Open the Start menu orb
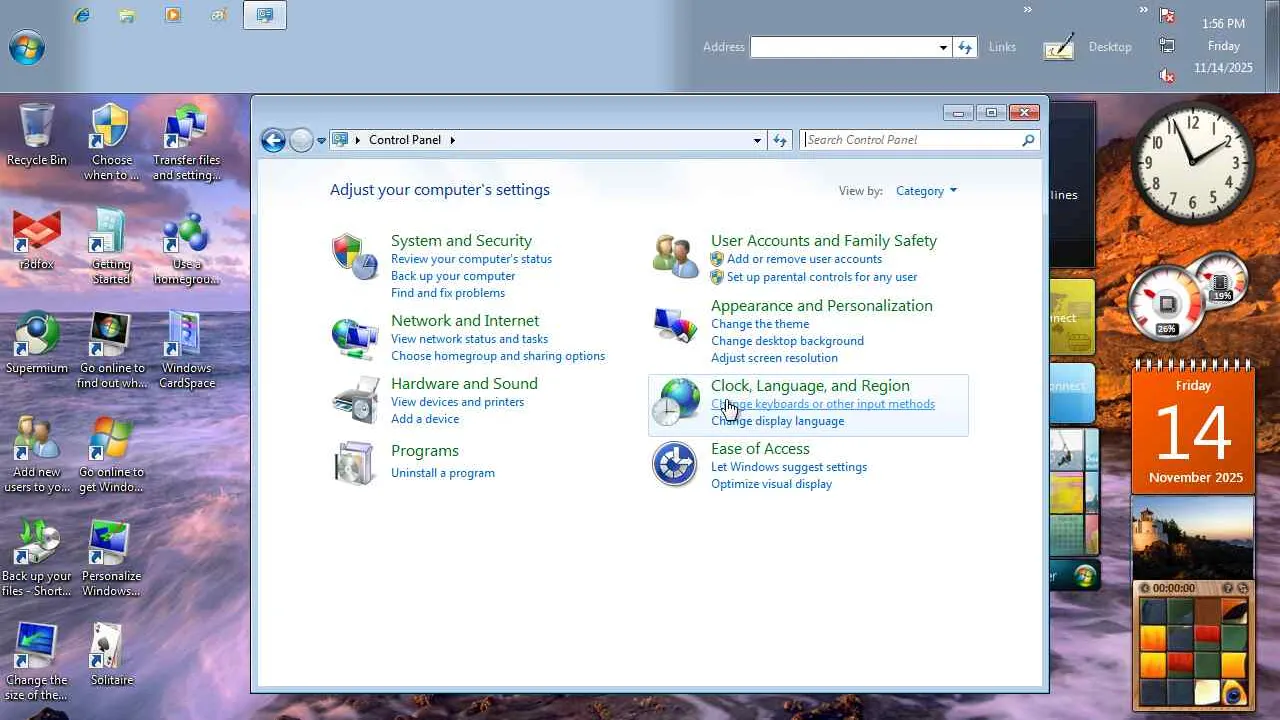This screenshot has height=720, width=1280. pos(27,47)
